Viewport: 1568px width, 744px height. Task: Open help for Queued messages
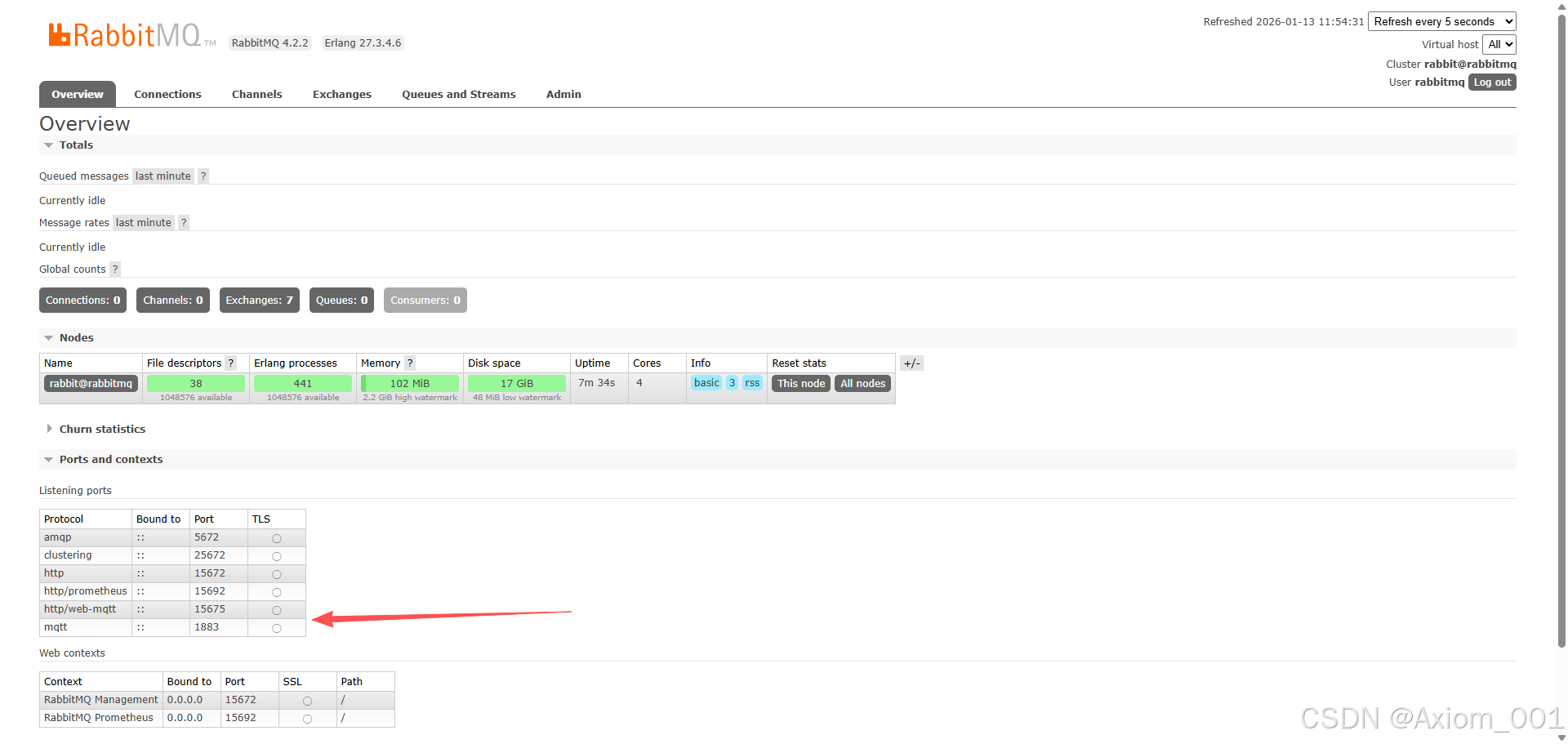coord(202,176)
